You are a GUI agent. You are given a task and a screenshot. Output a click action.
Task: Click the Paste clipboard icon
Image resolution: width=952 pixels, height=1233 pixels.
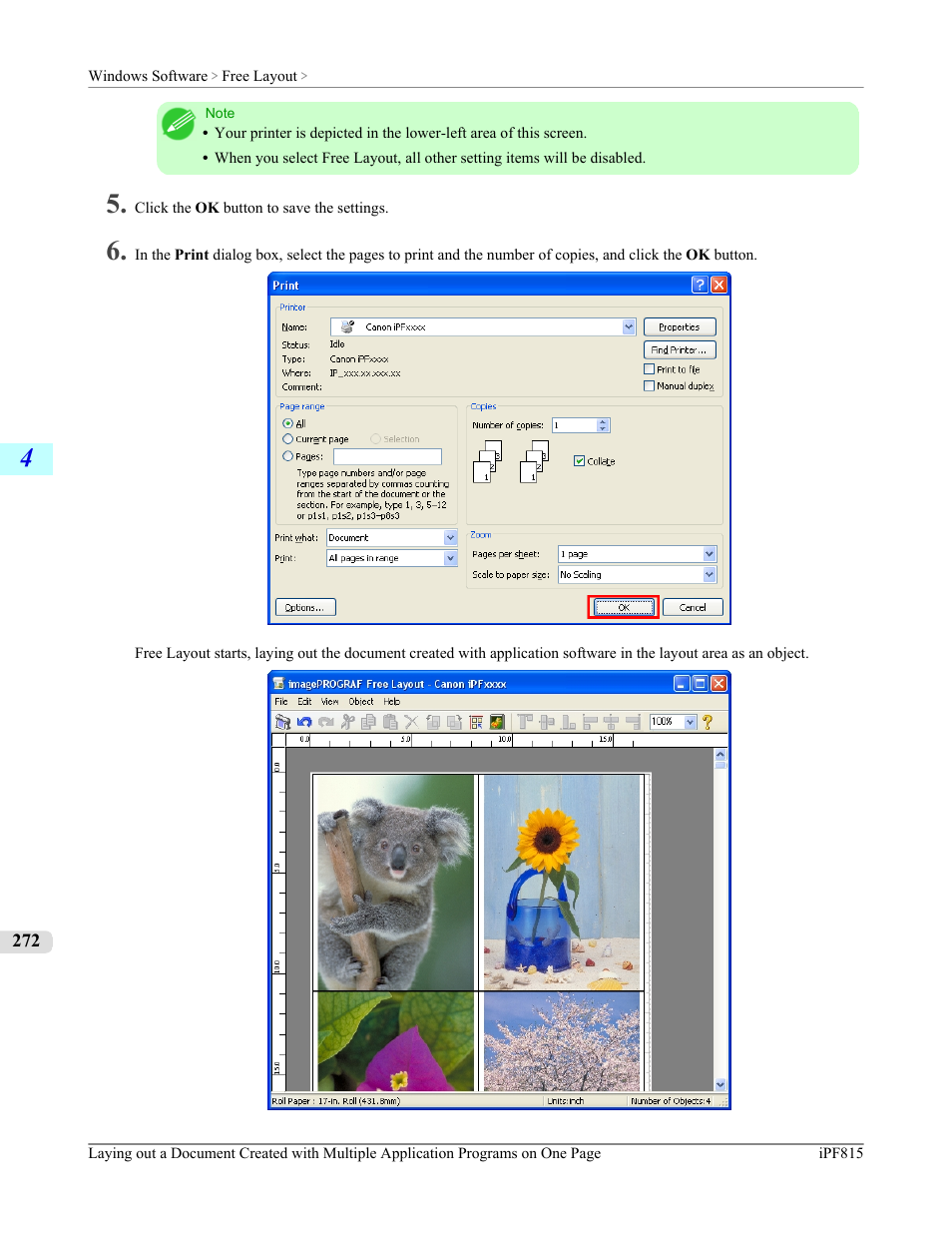tap(390, 722)
